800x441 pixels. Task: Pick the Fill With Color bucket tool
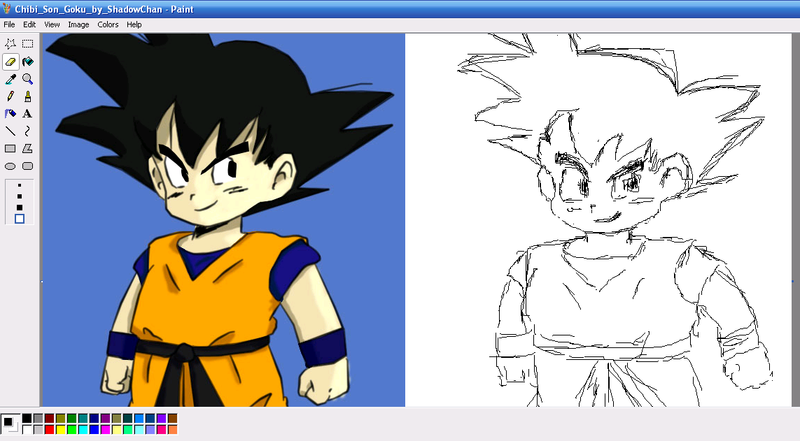28,62
